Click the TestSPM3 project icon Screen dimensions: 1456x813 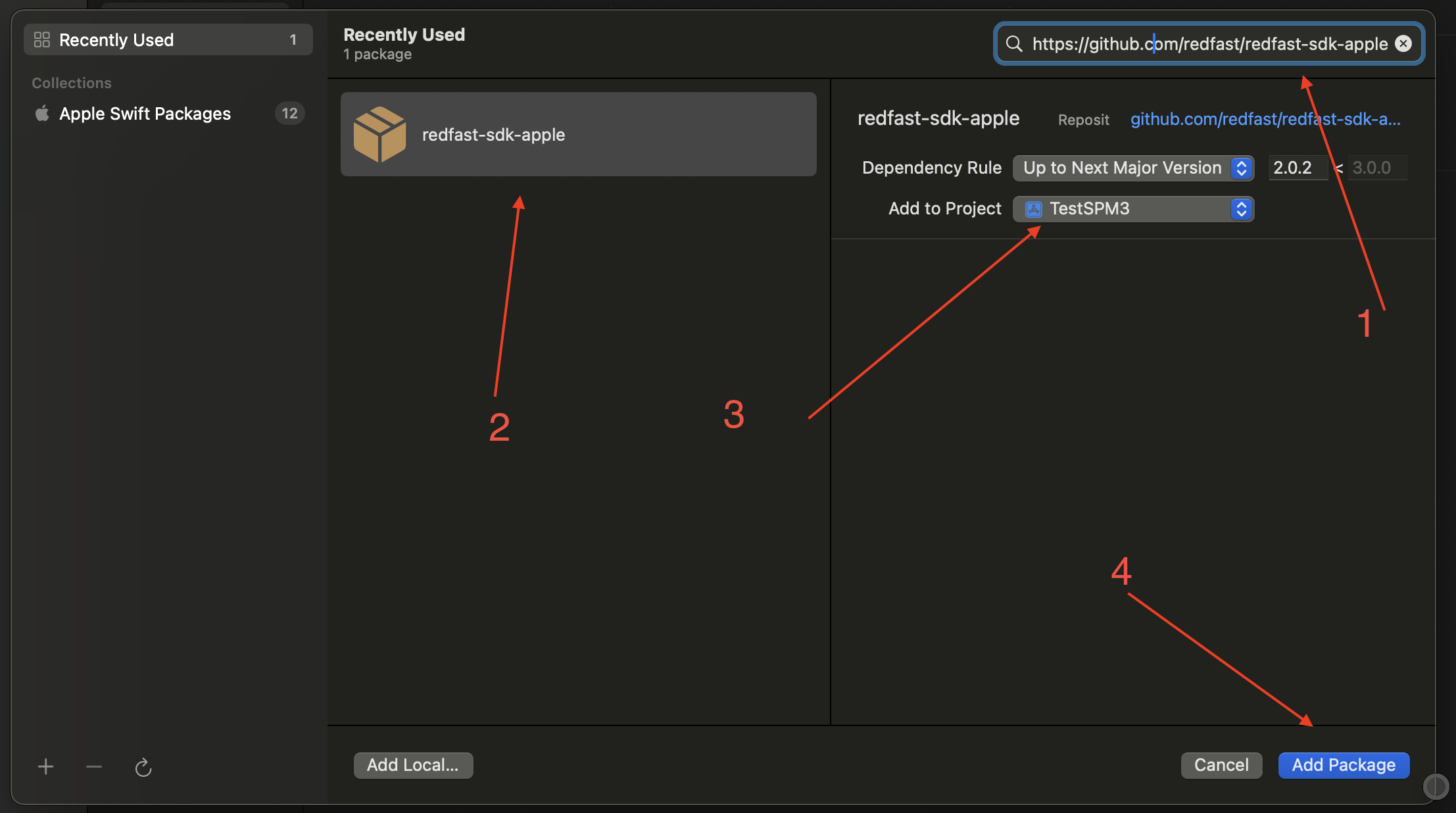click(1034, 209)
